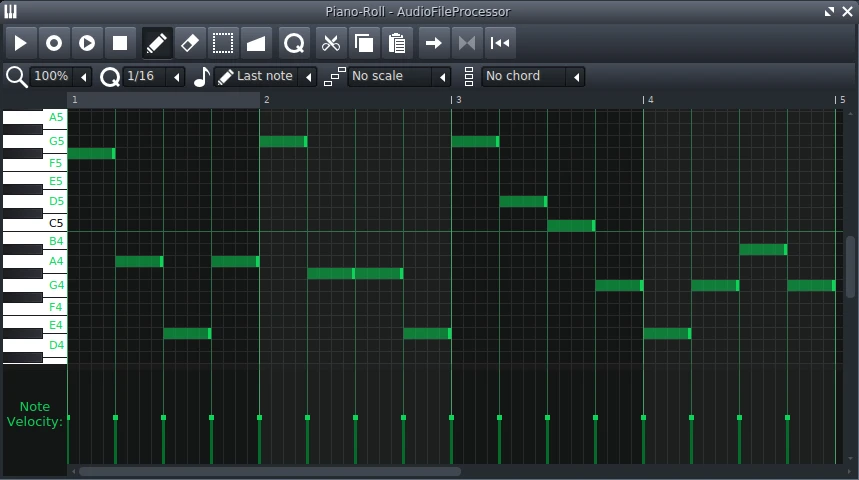Click the return-to-start playback position button
The height and width of the screenshot is (480, 859).
pyautogui.click(x=500, y=43)
